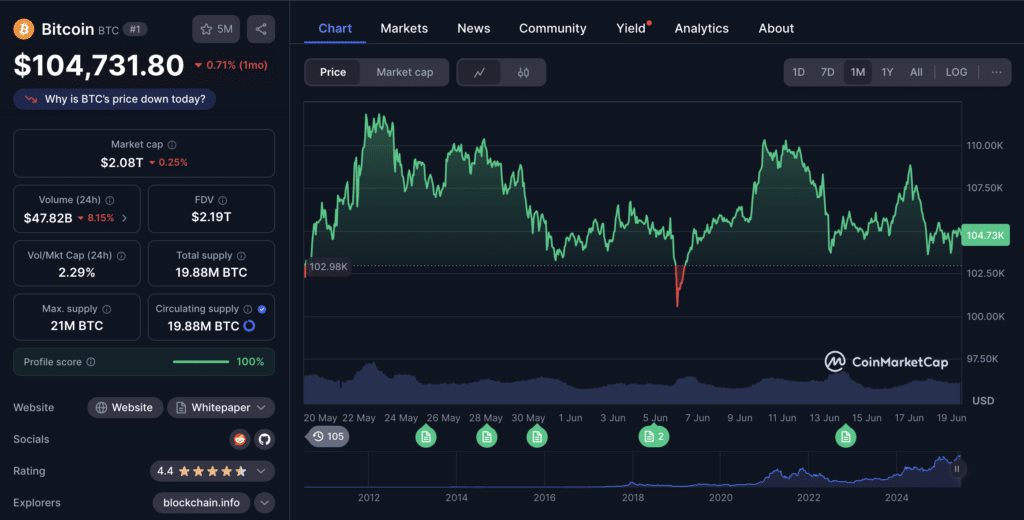Click the FDV info icon
Screen dimensions: 1024x520
click(223, 201)
